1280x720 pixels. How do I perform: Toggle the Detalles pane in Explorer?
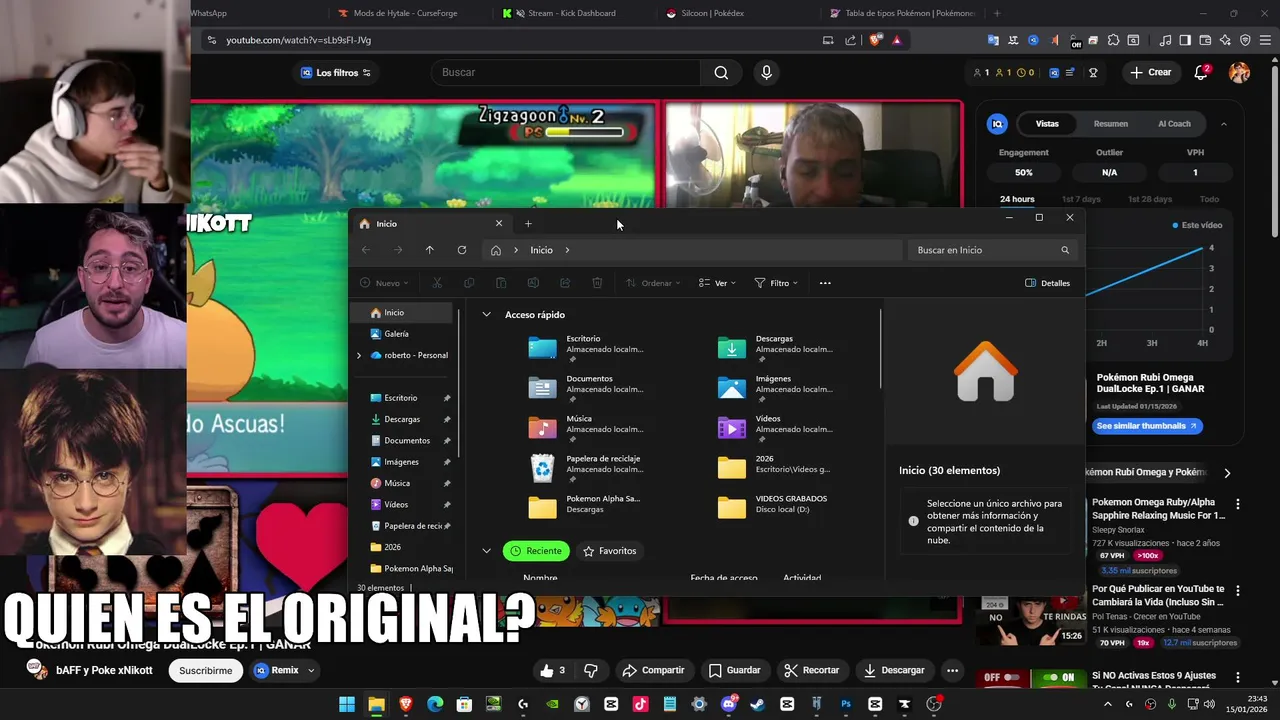click(1048, 283)
